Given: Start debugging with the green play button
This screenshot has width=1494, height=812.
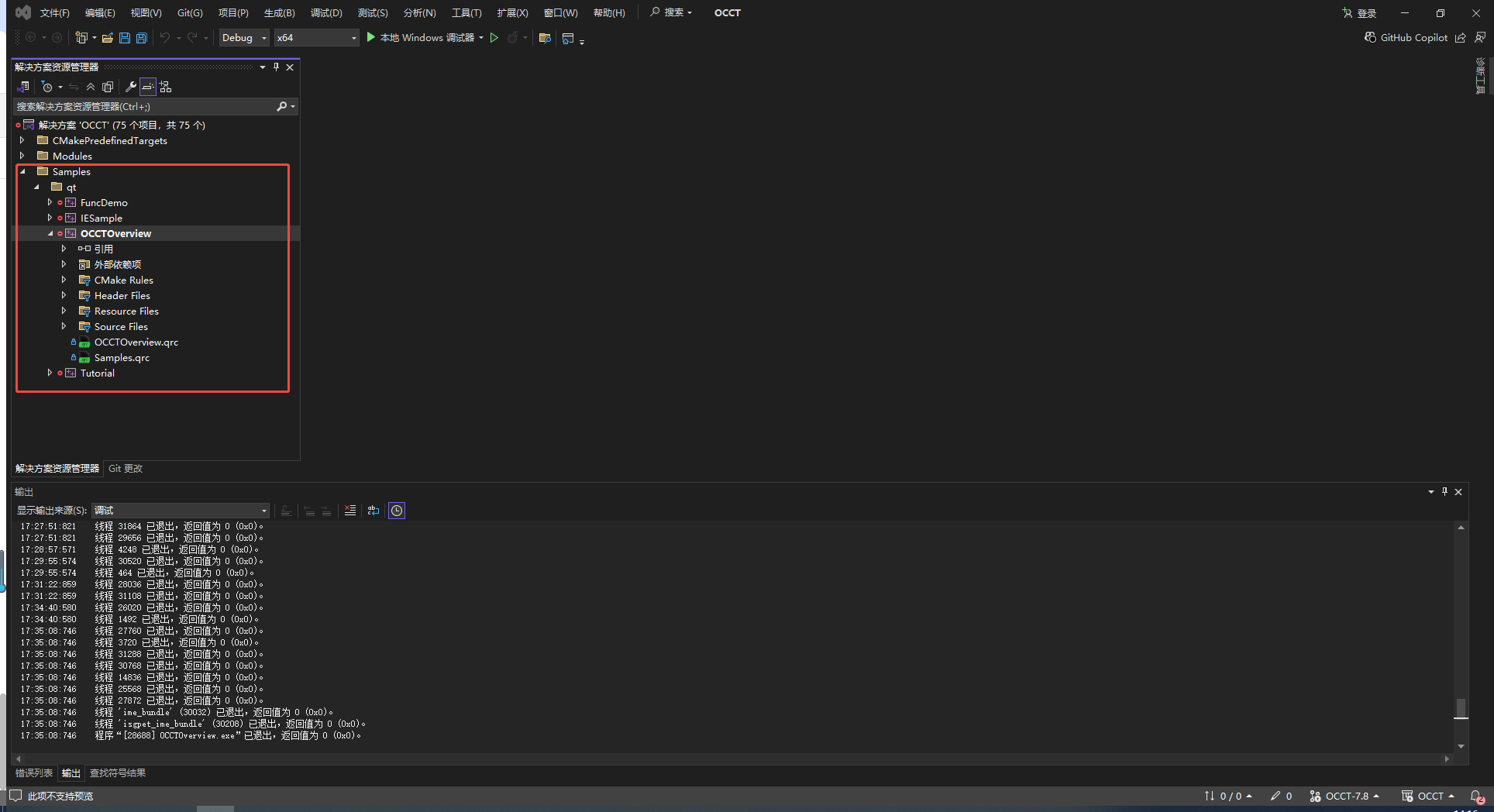Looking at the screenshot, I should click(370, 37).
